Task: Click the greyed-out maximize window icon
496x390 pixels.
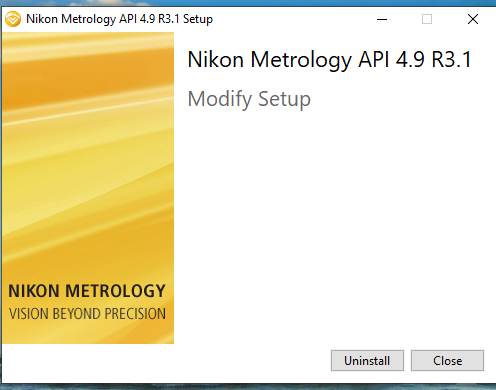Action: click(427, 19)
